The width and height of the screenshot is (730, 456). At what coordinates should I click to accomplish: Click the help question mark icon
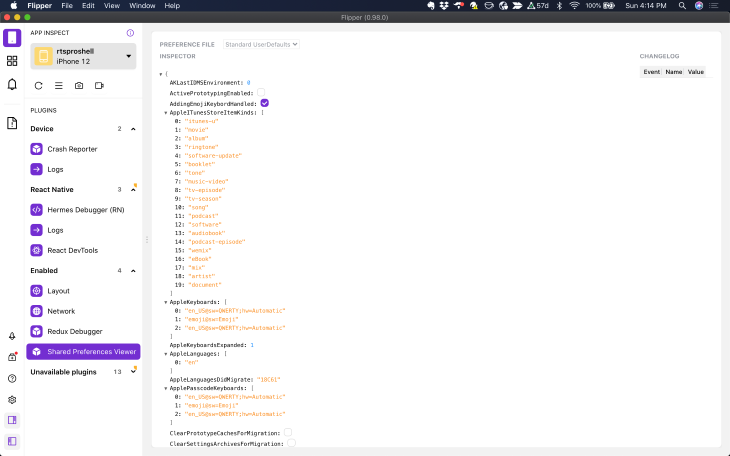point(12,378)
